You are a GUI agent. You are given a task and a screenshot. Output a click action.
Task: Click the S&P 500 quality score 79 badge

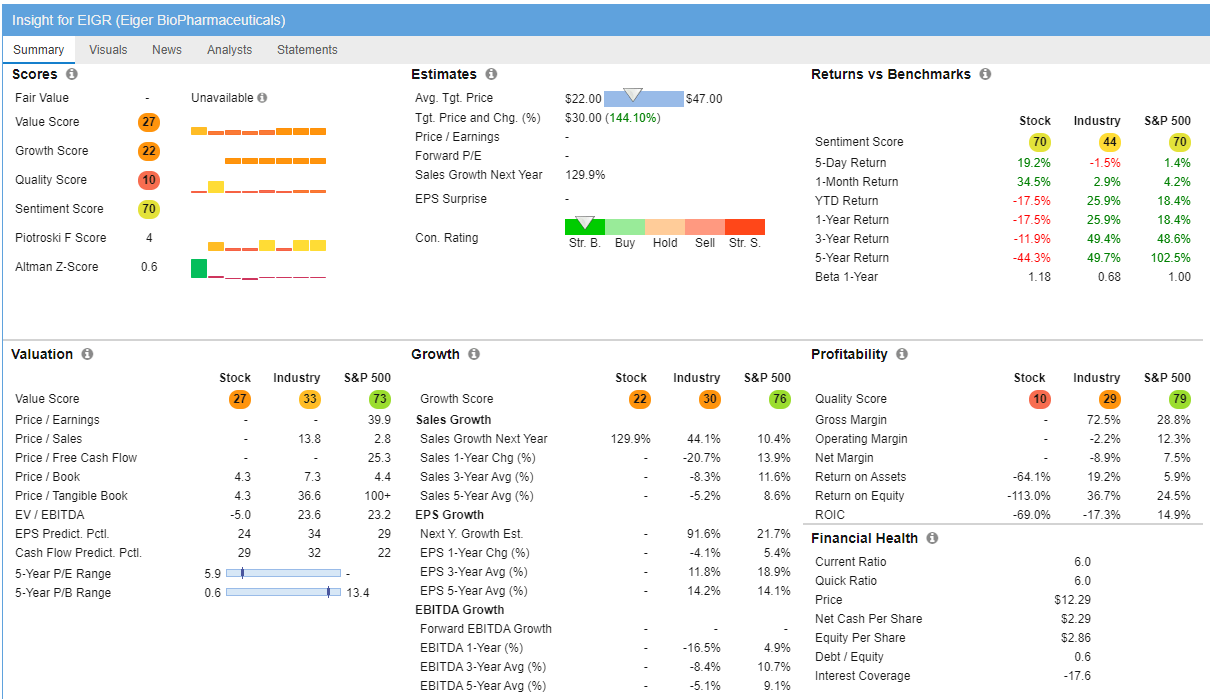(x=1180, y=399)
